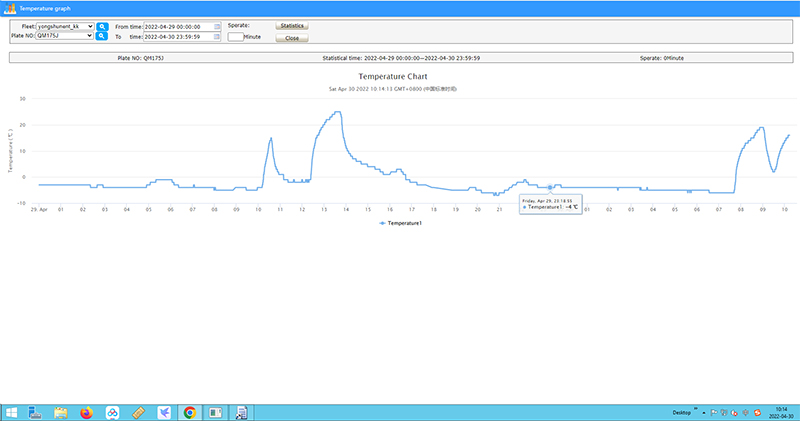Viewport: 800px width, 421px height.
Task: Open the purple bird app in the taskbar
Action: click(164, 412)
